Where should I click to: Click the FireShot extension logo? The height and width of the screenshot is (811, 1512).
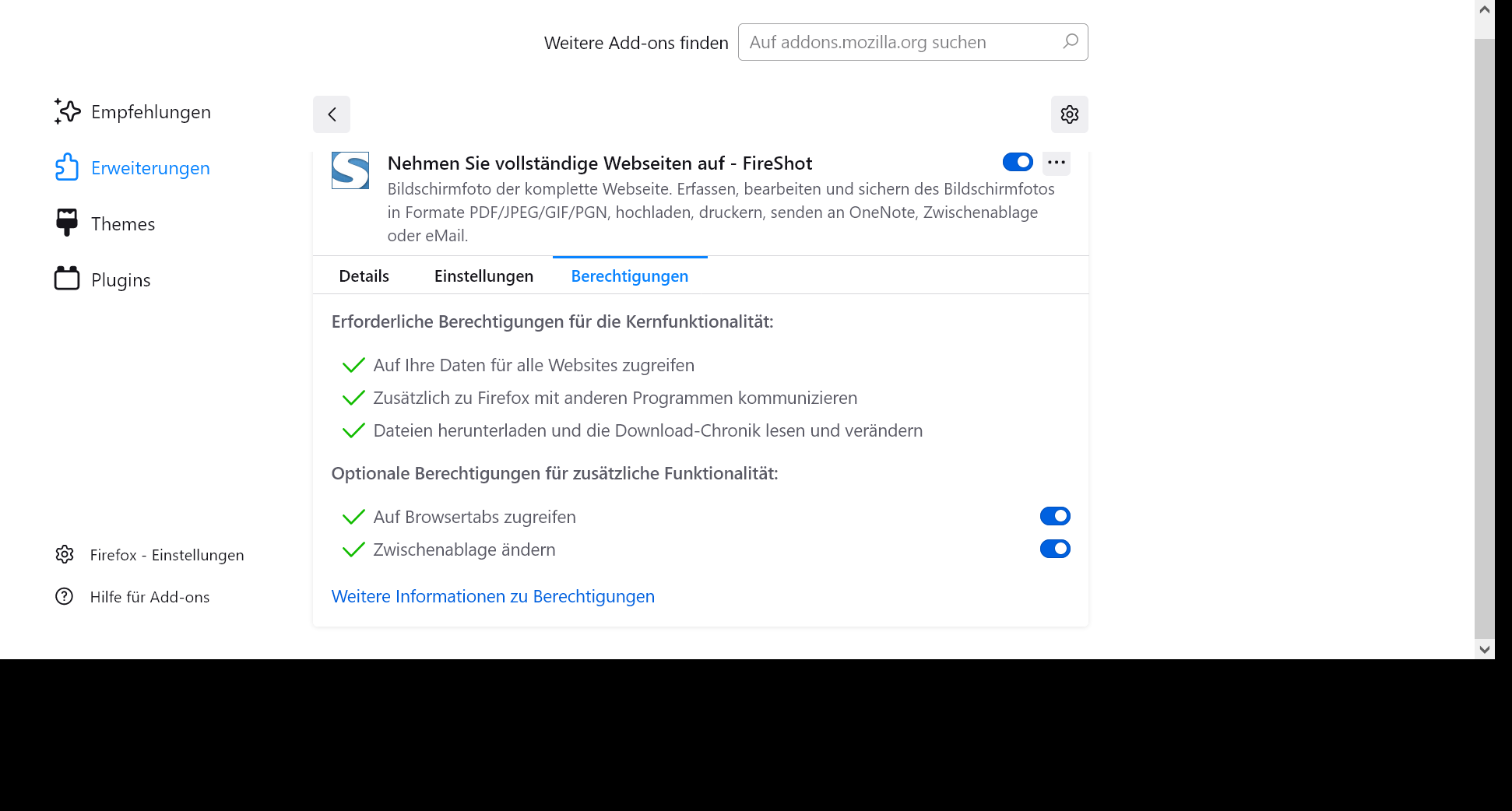[x=350, y=170]
